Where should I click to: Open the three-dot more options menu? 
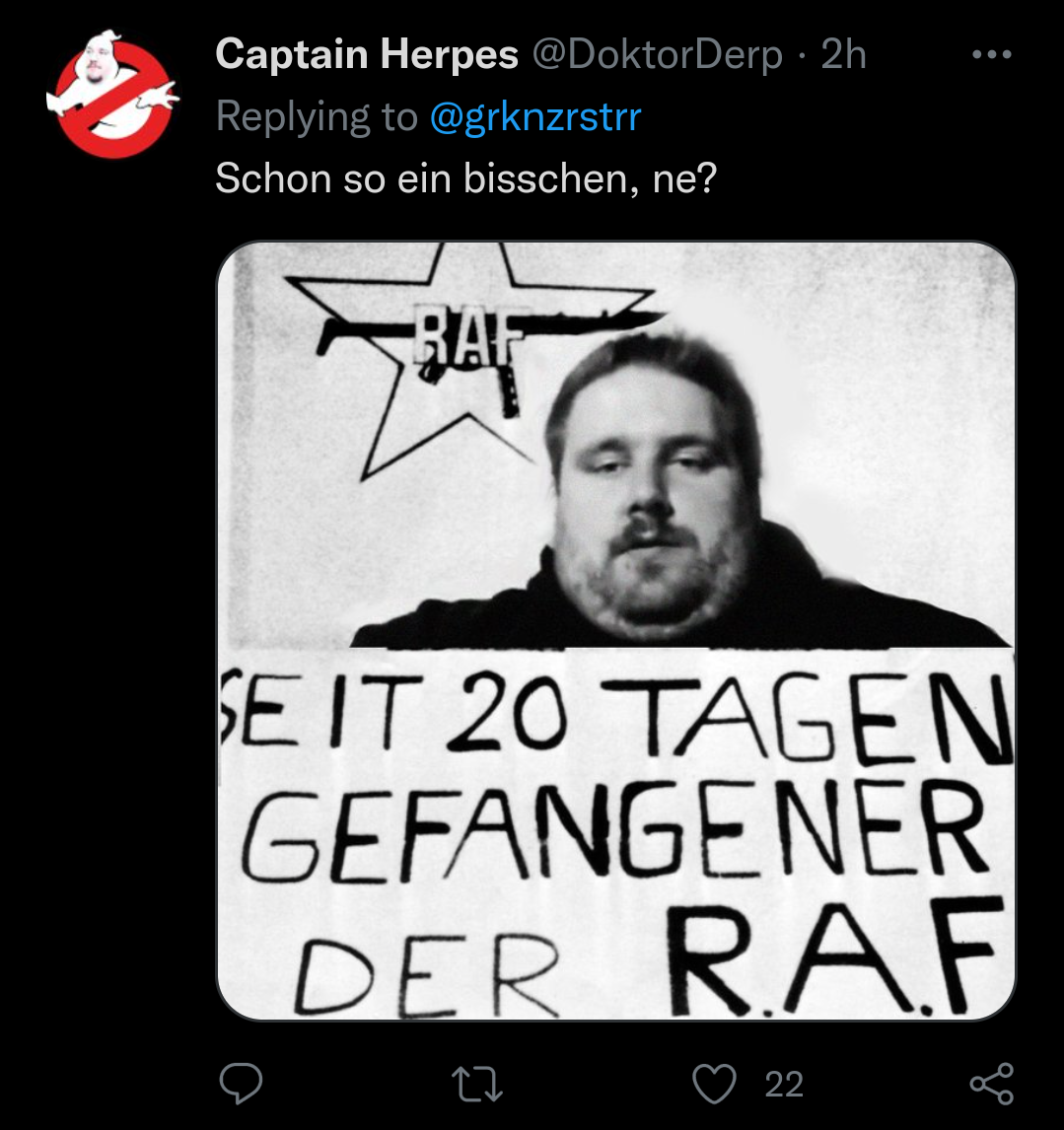click(991, 54)
